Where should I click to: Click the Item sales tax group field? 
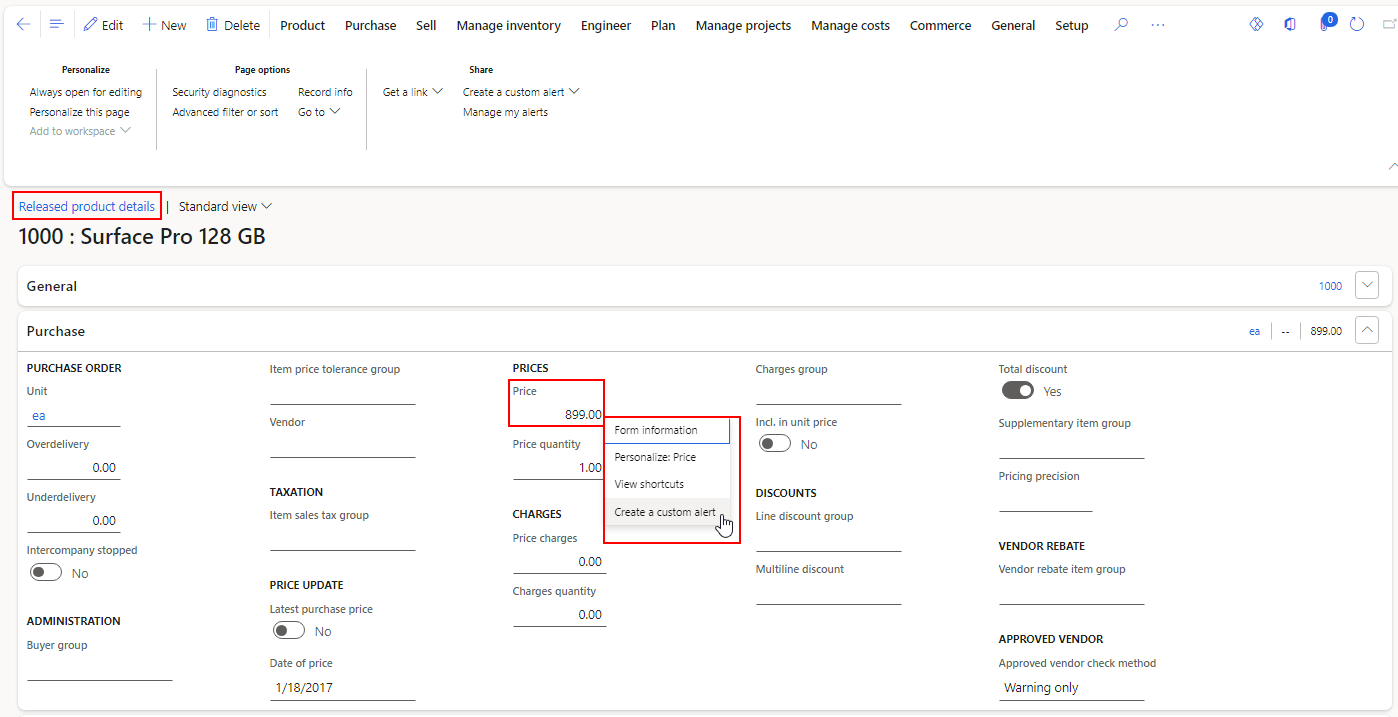[x=342, y=539]
